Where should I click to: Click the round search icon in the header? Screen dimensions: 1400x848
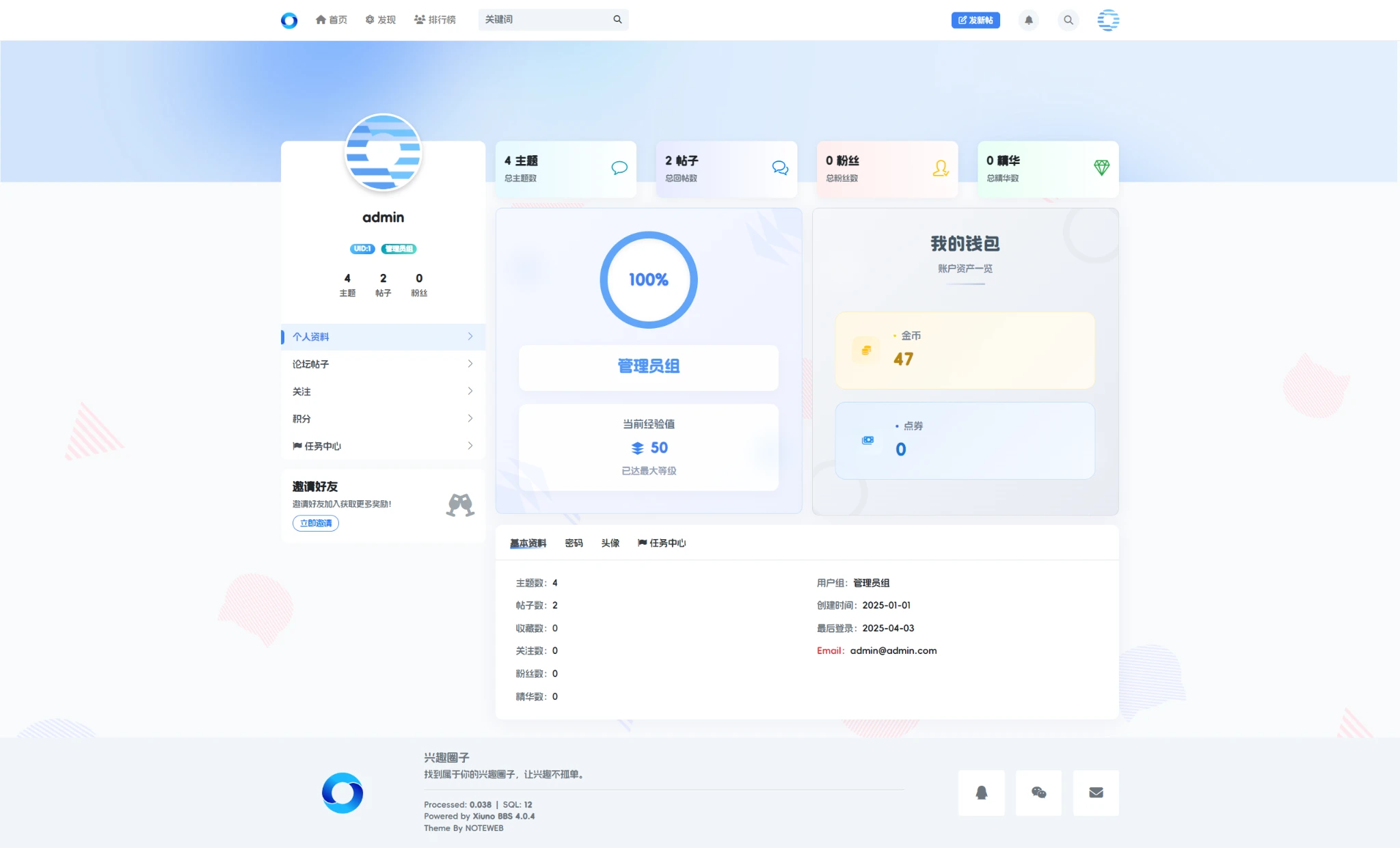1068,20
